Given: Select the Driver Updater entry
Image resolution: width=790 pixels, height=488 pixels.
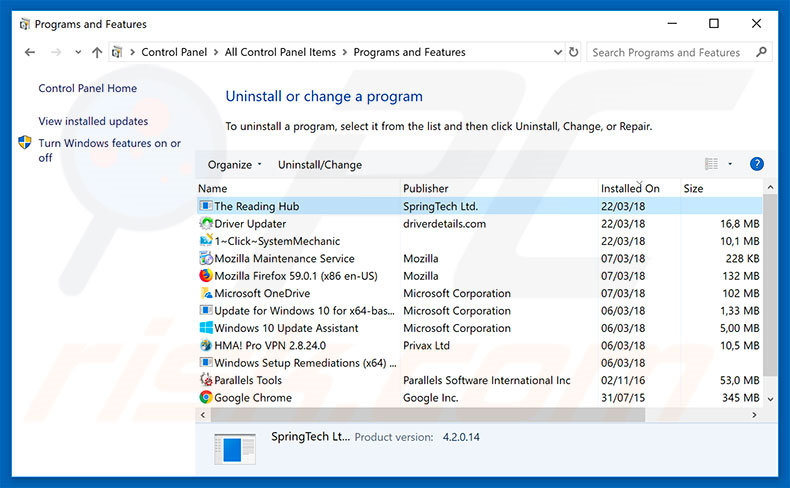Looking at the screenshot, I should click(250, 224).
